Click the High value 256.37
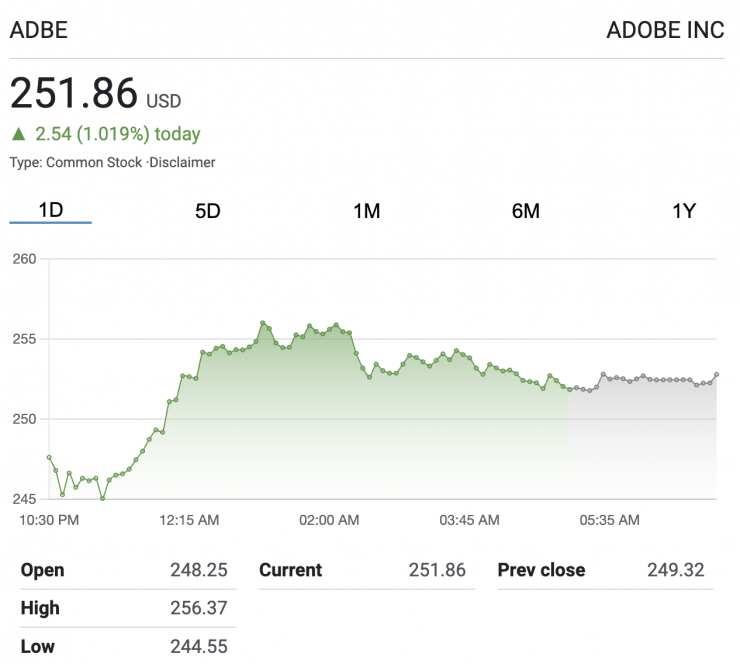Viewport: 740px width, 664px height. point(199,608)
